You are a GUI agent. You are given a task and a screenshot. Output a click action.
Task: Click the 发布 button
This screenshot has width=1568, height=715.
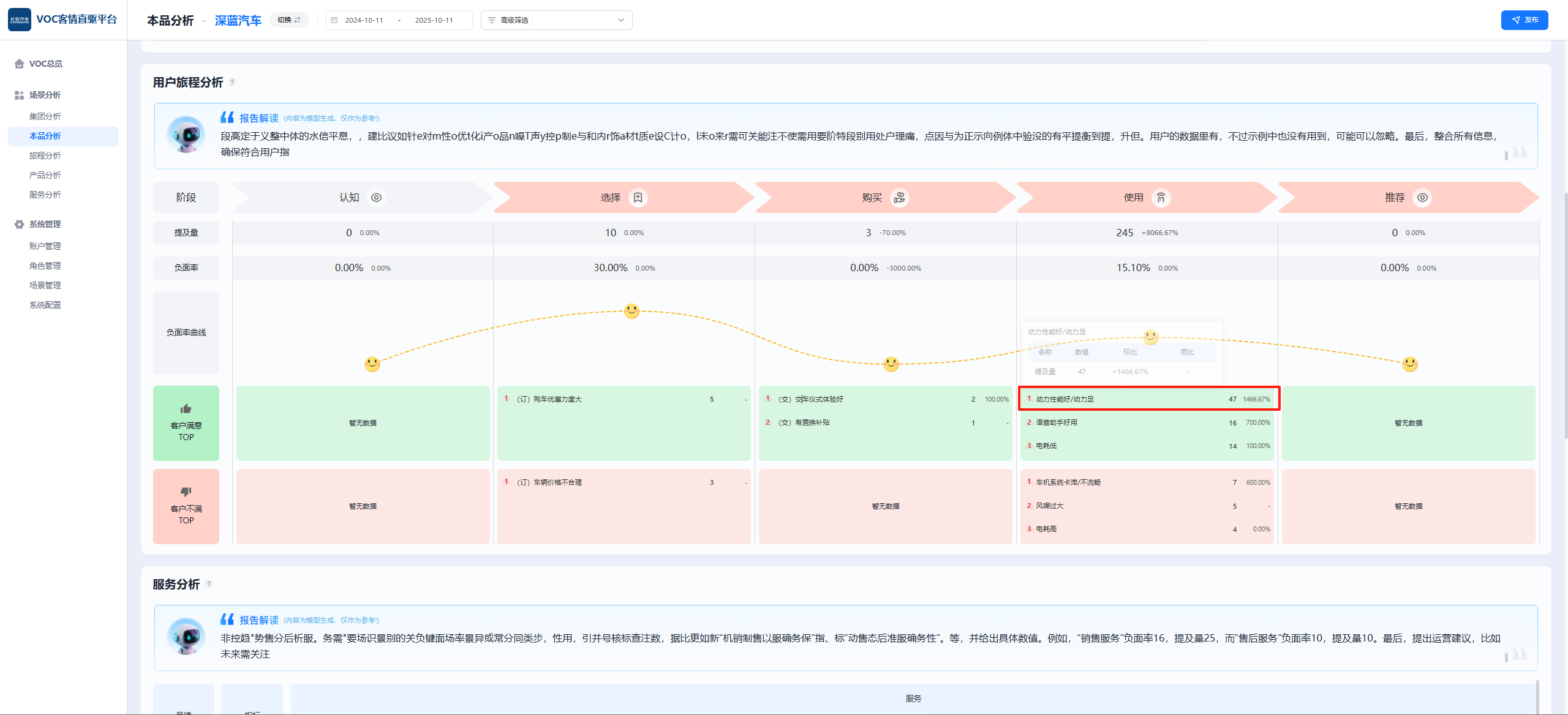point(1524,20)
